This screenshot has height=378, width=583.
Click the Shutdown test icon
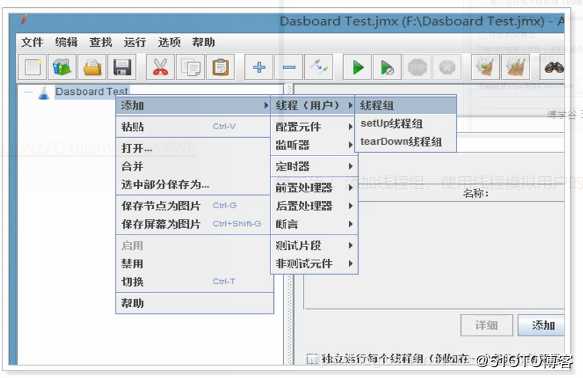(447, 67)
